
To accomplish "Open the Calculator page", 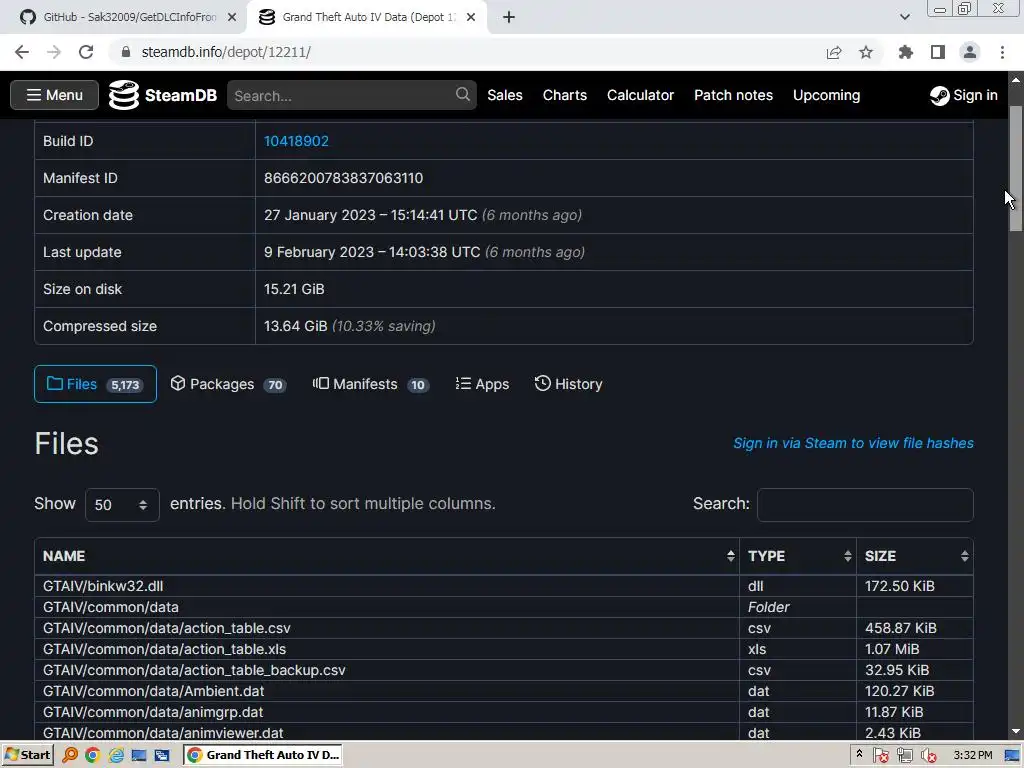I will point(640,95).
